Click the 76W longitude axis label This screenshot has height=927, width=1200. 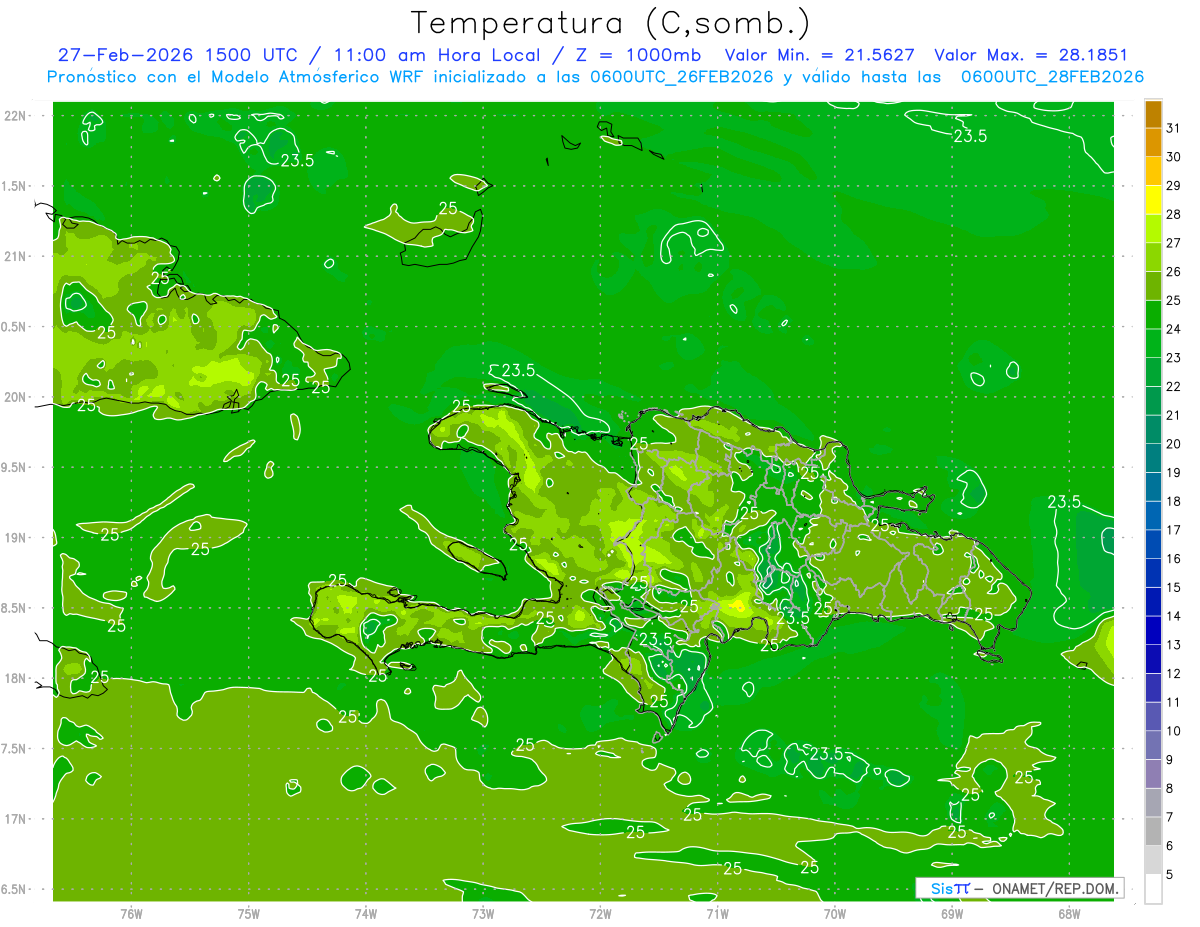coord(131,914)
